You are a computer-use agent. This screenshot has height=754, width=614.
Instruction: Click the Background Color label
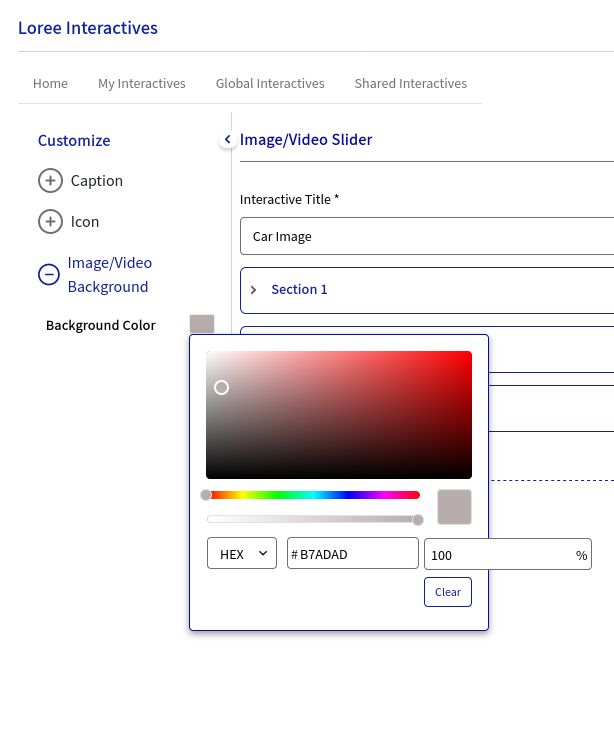(100, 326)
